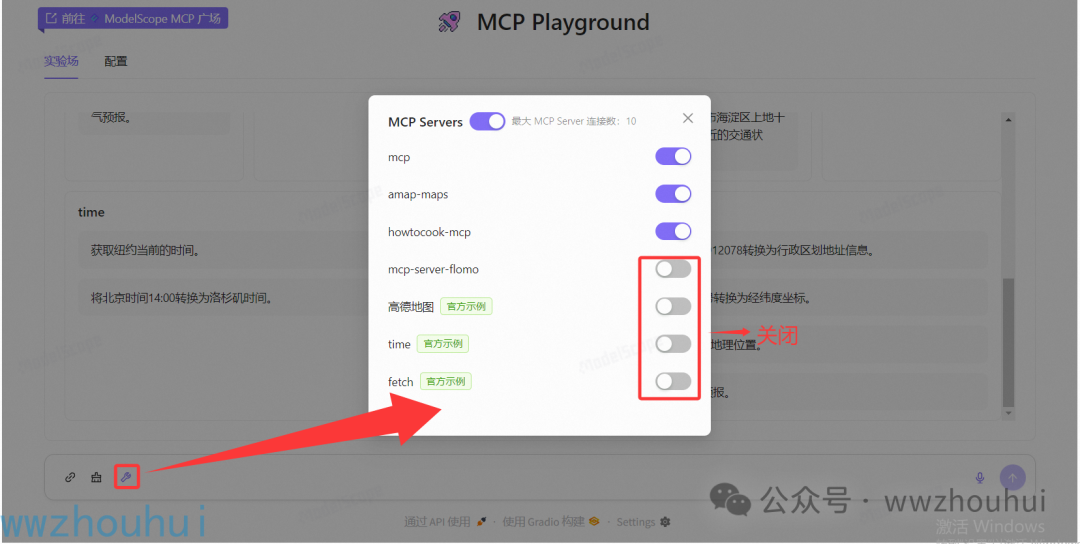
Task: Switch on the fetch server toggle
Action: click(673, 381)
